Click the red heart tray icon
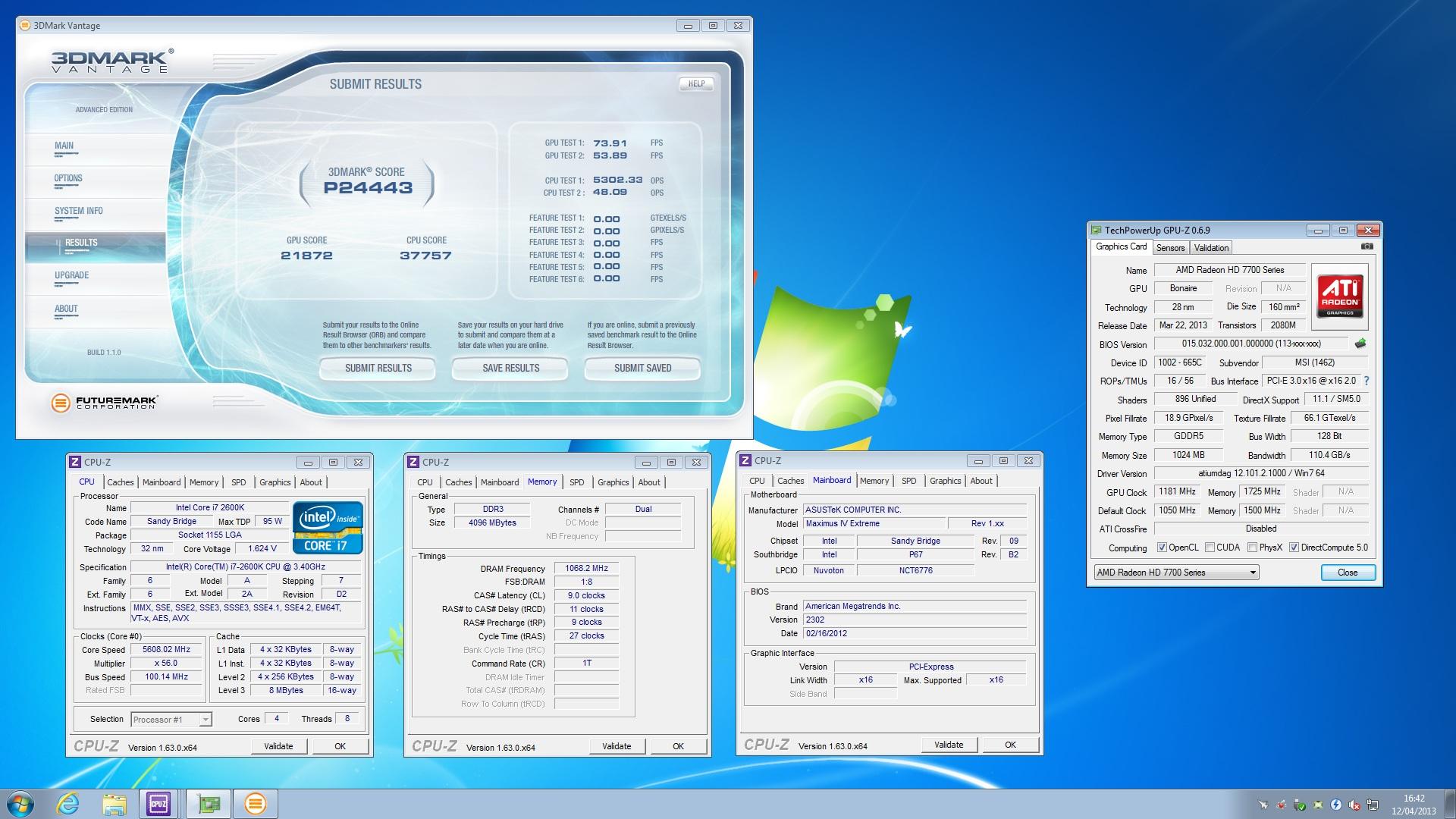 [x=1282, y=805]
